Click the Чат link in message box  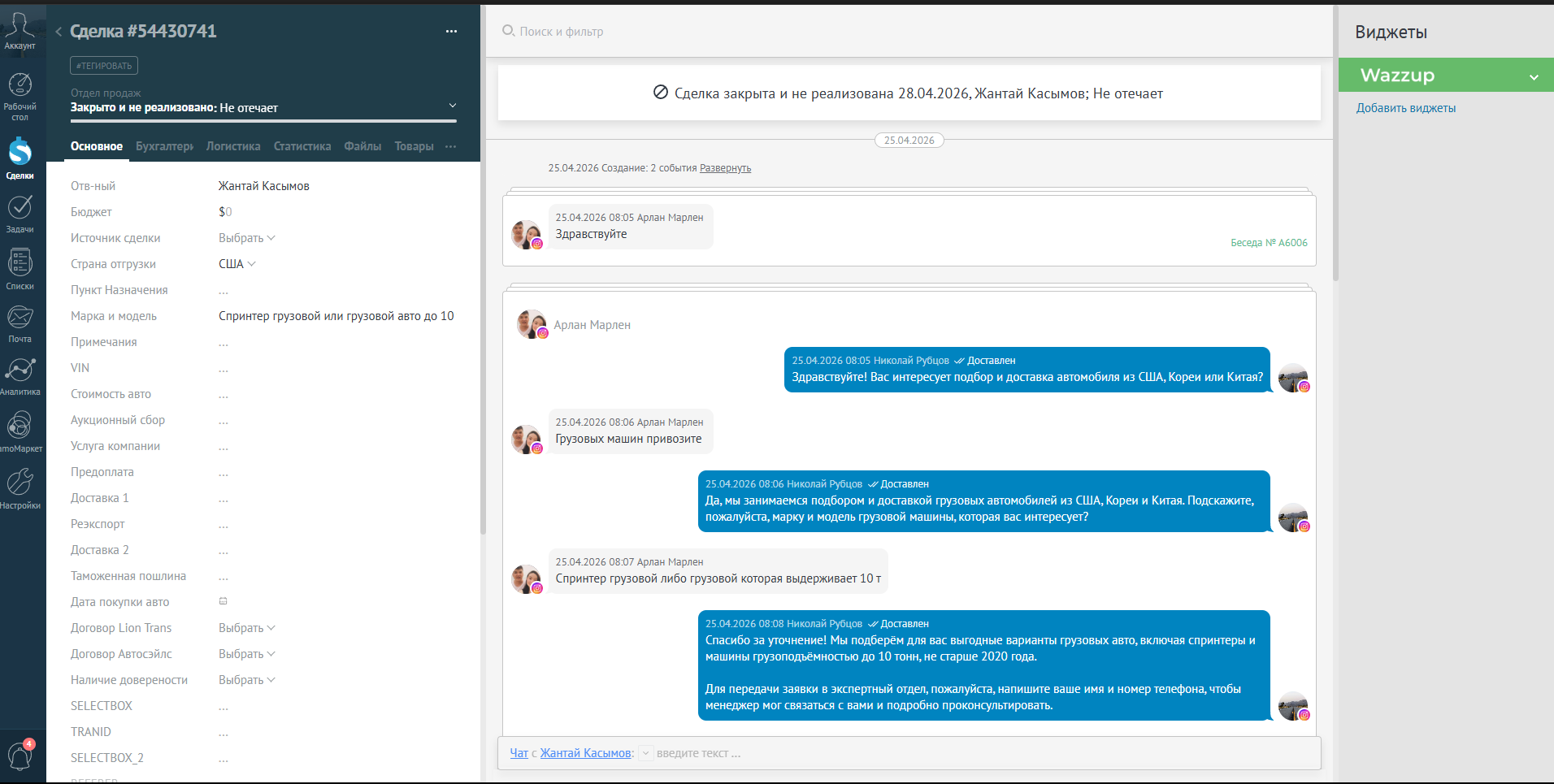point(519,753)
